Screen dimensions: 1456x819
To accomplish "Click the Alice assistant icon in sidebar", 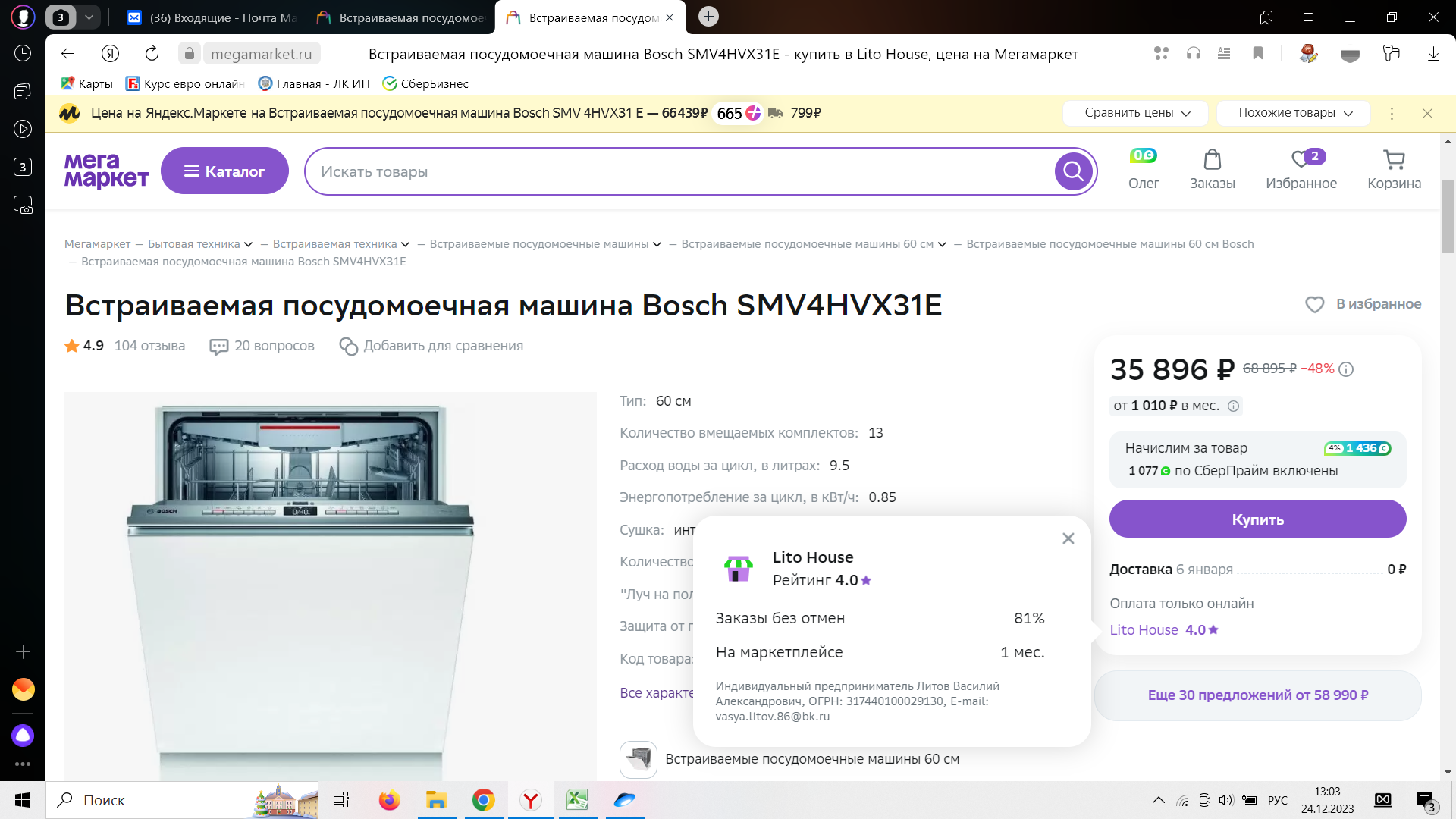I will pos(23,735).
